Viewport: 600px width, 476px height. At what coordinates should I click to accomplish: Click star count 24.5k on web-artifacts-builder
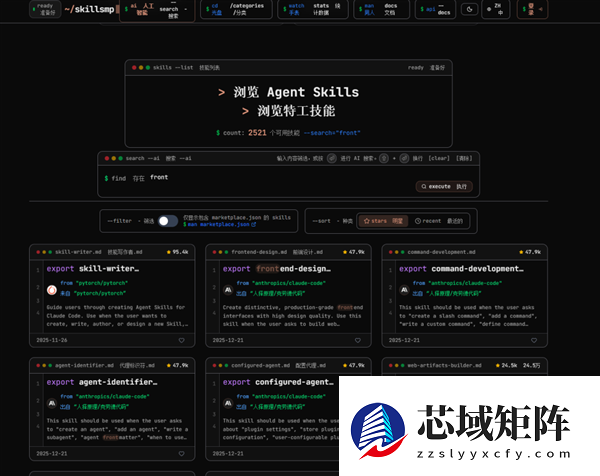coord(507,365)
